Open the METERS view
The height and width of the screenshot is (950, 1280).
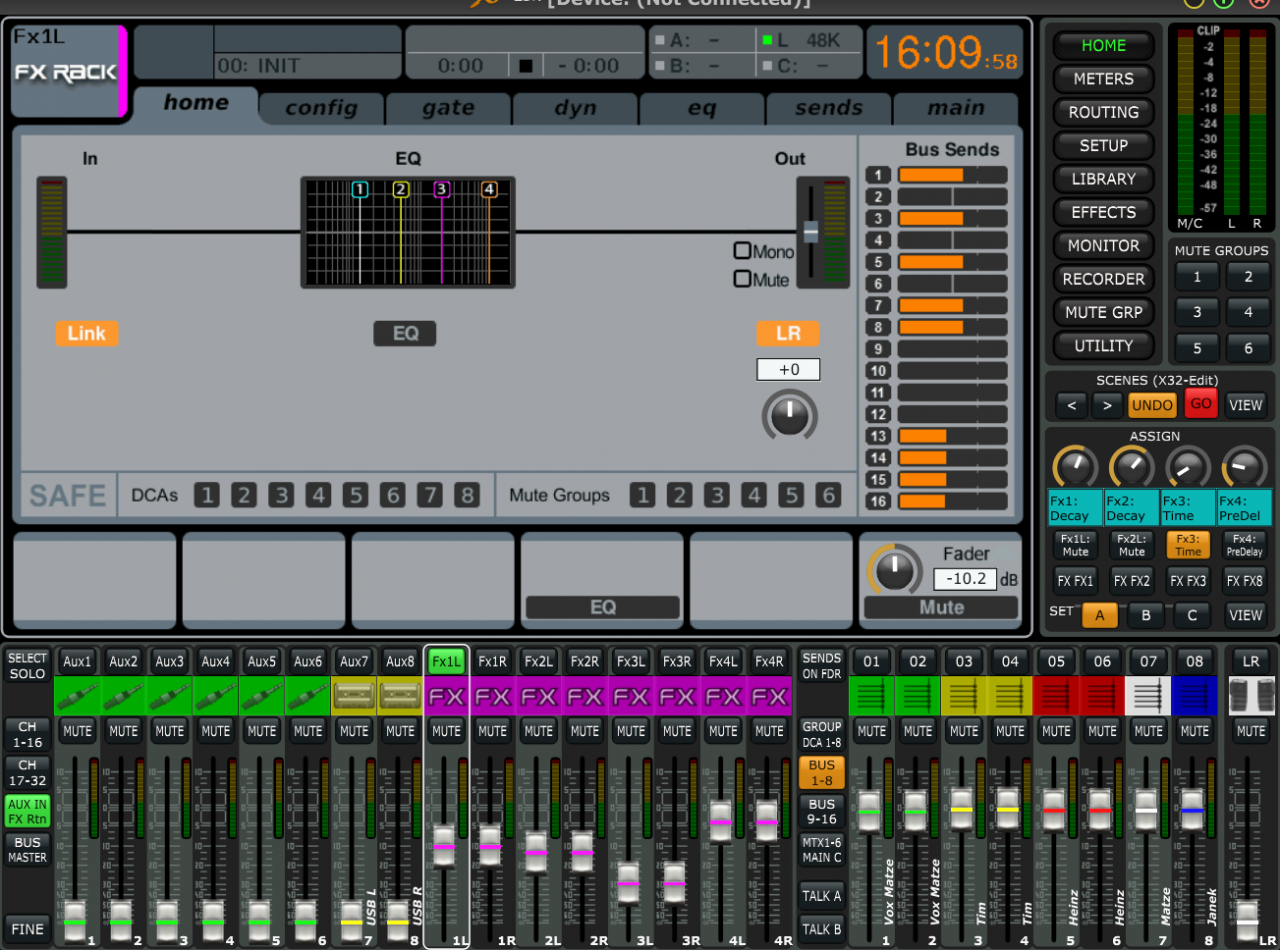[x=1103, y=79]
